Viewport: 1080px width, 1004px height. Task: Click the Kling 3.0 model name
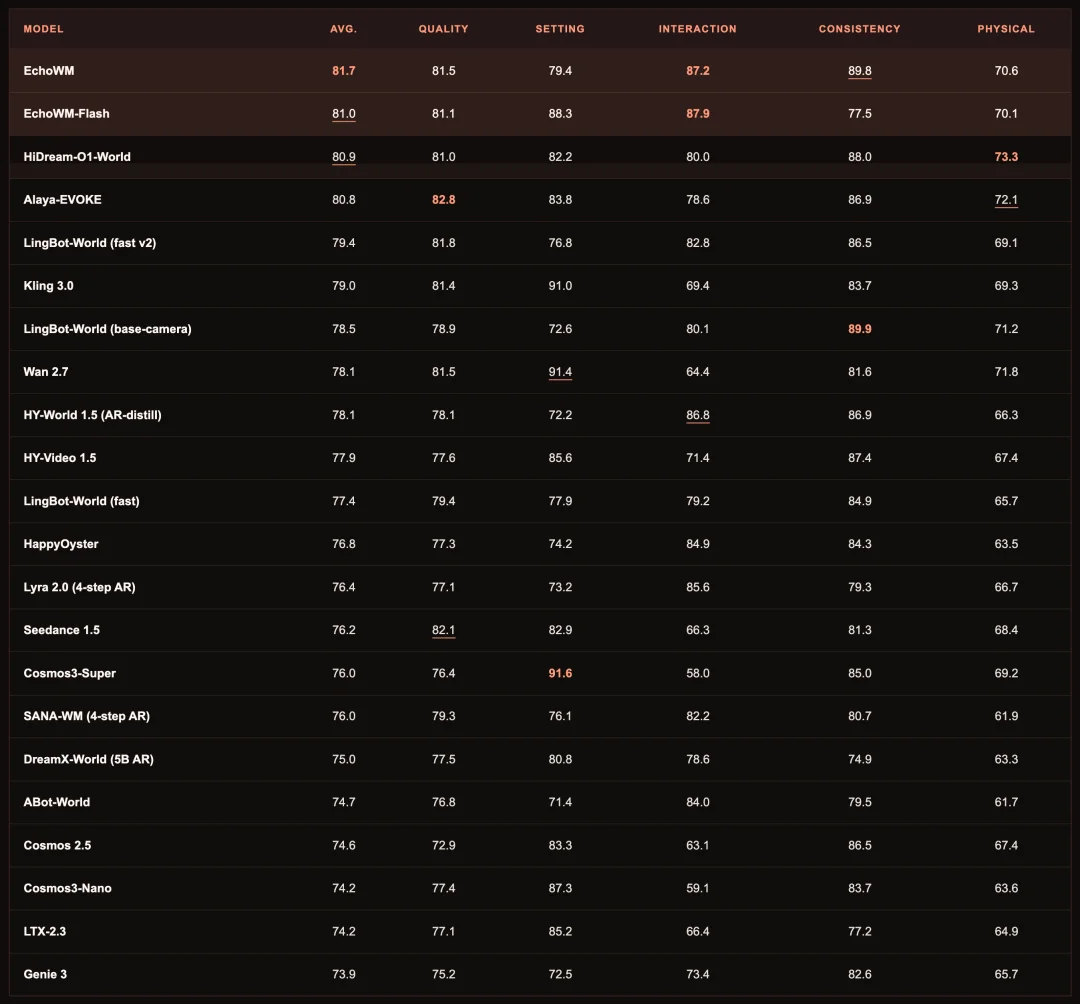tap(48, 286)
